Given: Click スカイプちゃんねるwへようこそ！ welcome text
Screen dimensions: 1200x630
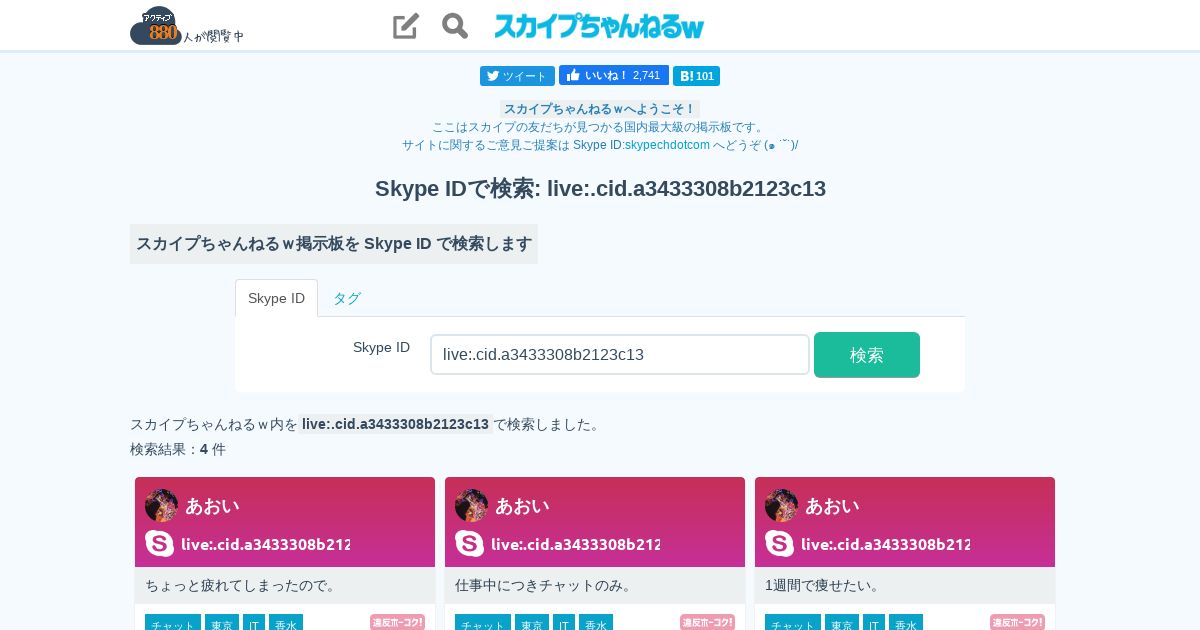Looking at the screenshot, I should click(600, 109).
